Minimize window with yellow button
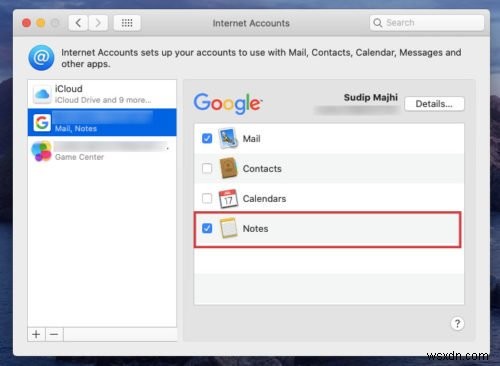Screen dimensions: 500x366 point(41,23)
